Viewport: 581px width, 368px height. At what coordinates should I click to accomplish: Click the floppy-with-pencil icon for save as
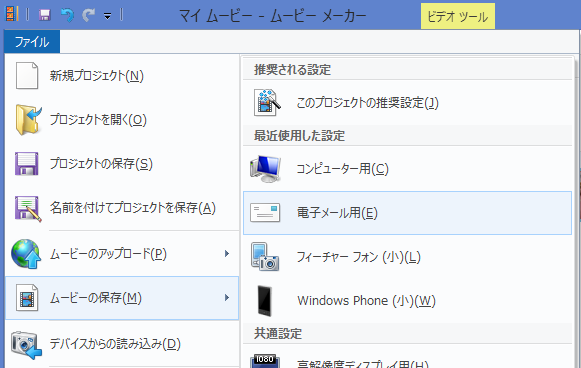pyautogui.click(x=28, y=208)
